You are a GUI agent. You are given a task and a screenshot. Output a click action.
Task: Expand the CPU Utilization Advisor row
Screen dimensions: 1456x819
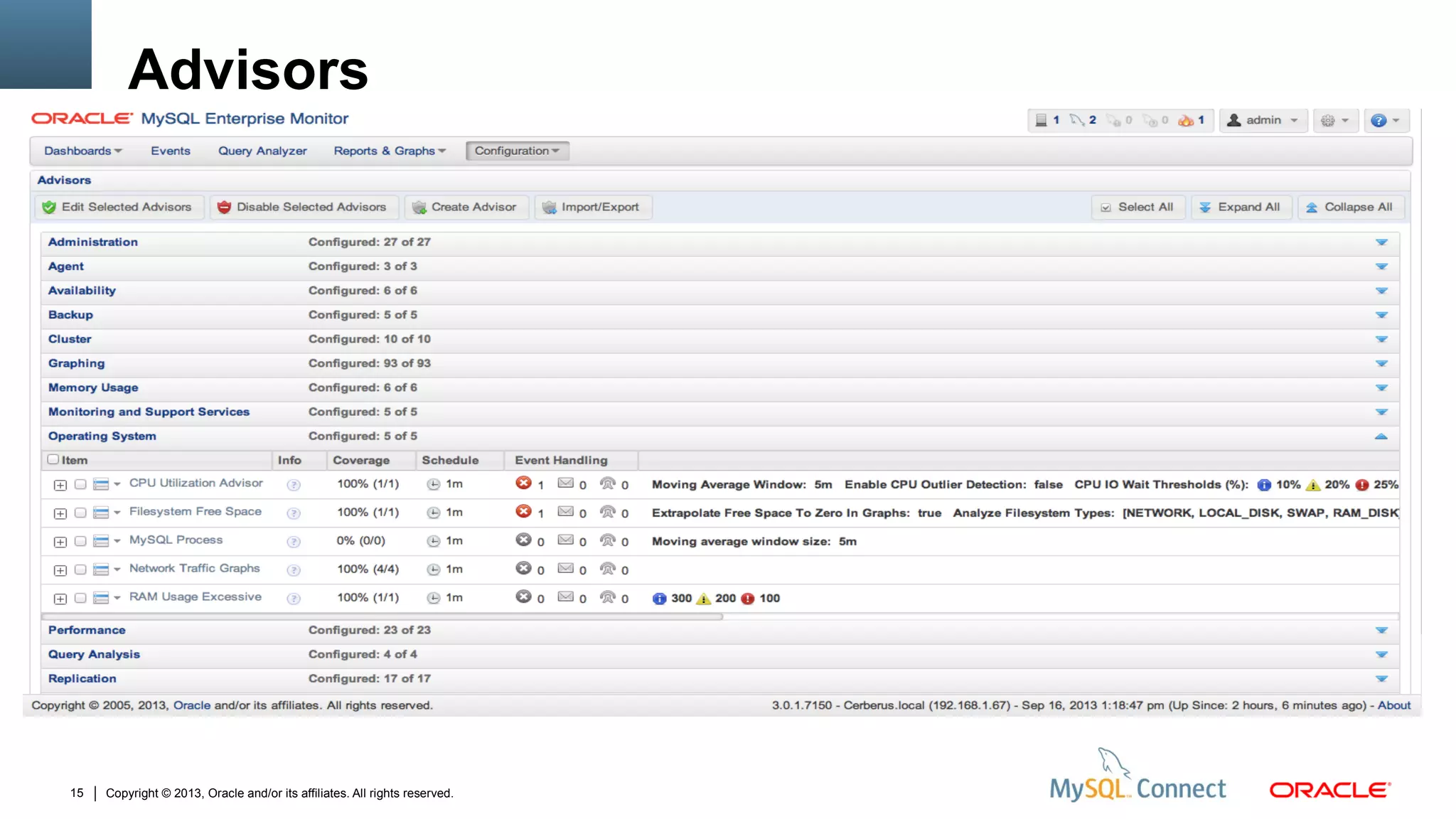click(x=60, y=485)
